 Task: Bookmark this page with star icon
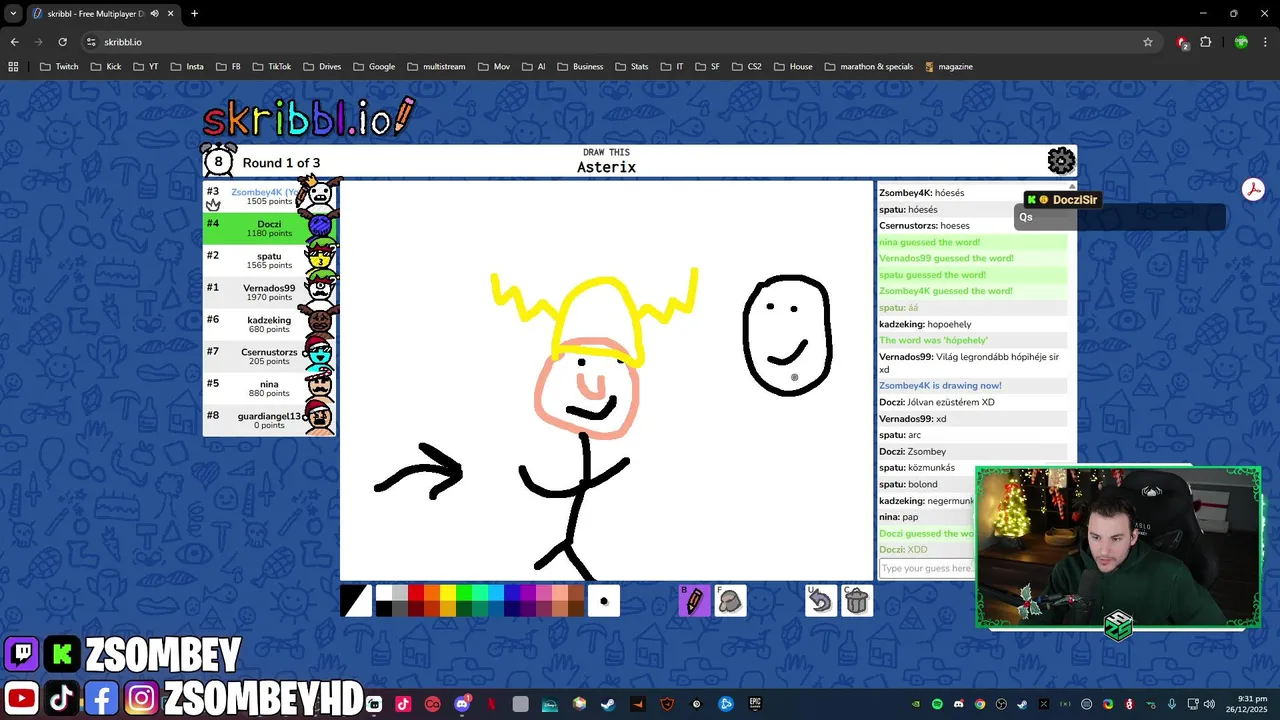click(x=1148, y=42)
